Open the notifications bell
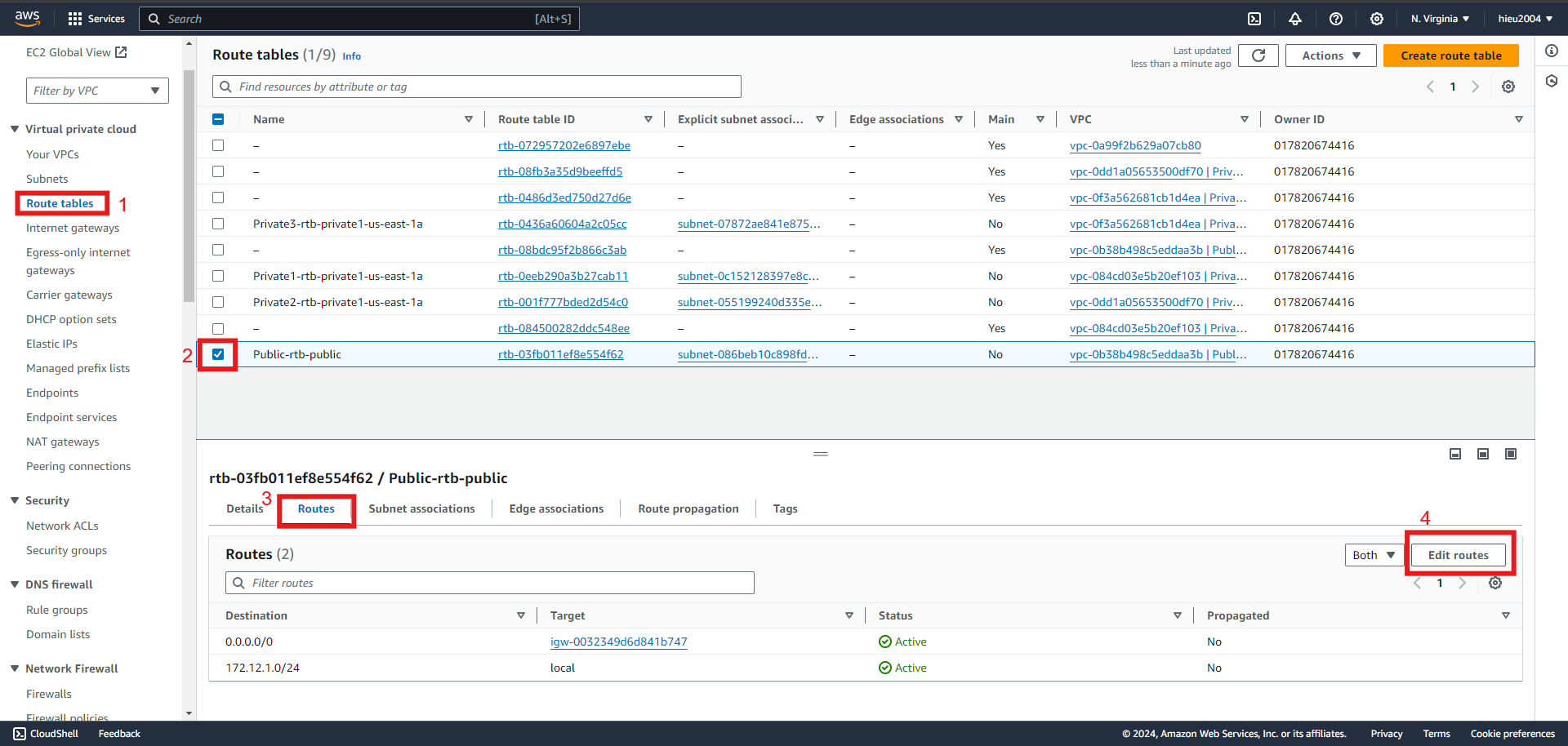This screenshot has width=1568, height=746. click(1295, 19)
